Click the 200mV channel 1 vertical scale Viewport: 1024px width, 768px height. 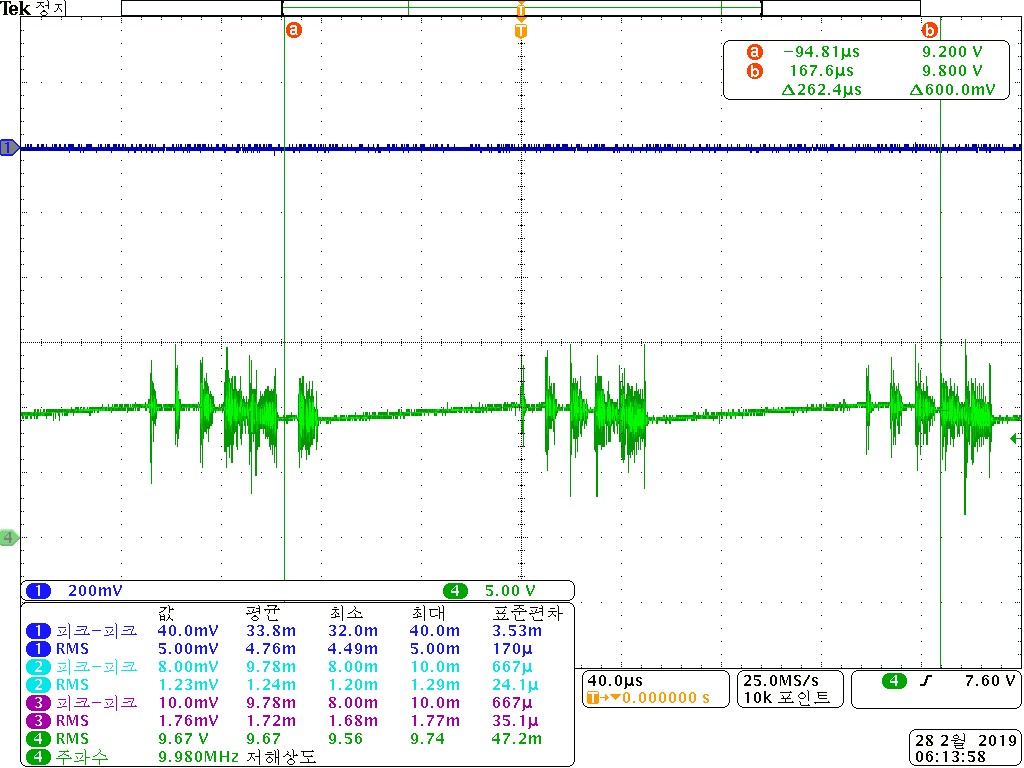pyautogui.click(x=95, y=591)
